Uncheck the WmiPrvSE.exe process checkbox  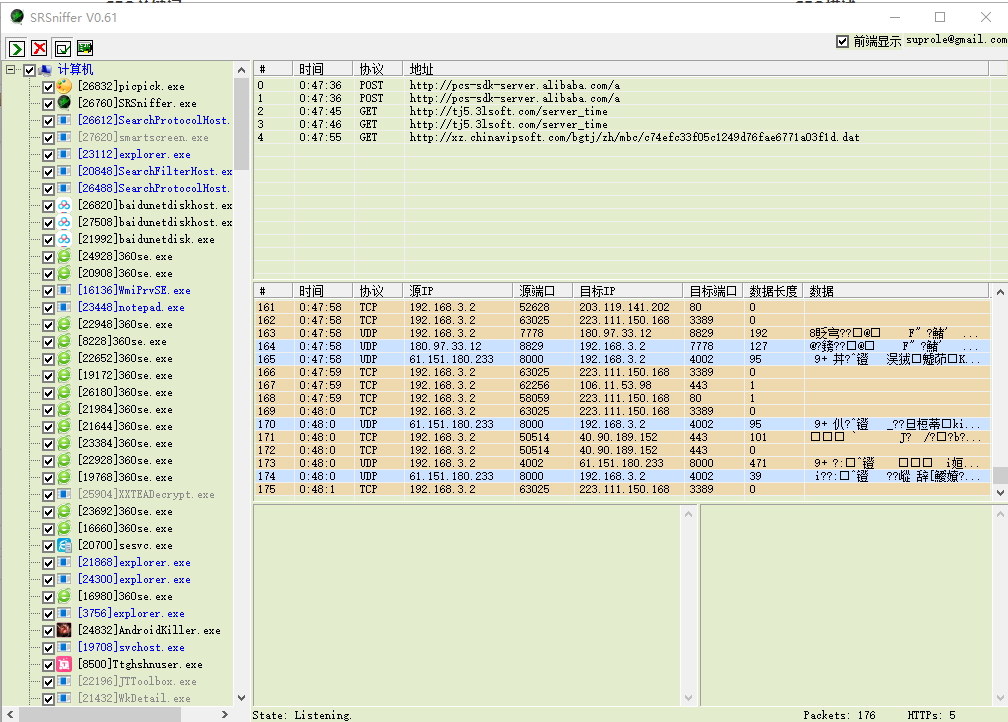48,290
